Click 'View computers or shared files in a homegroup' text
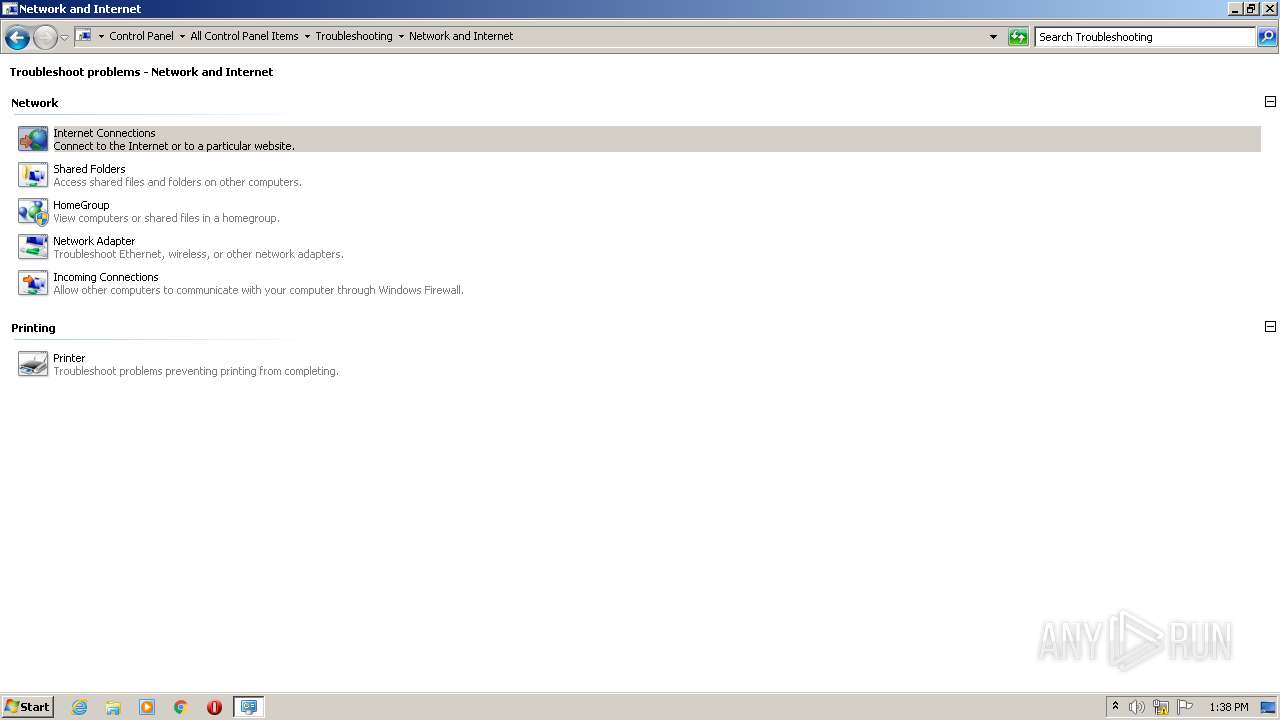Image resolution: width=1280 pixels, height=720 pixels. (166, 218)
